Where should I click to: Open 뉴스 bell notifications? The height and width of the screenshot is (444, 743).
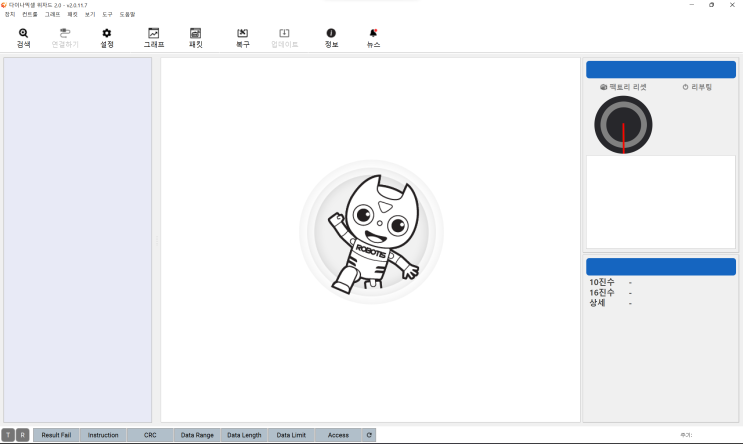point(373,38)
